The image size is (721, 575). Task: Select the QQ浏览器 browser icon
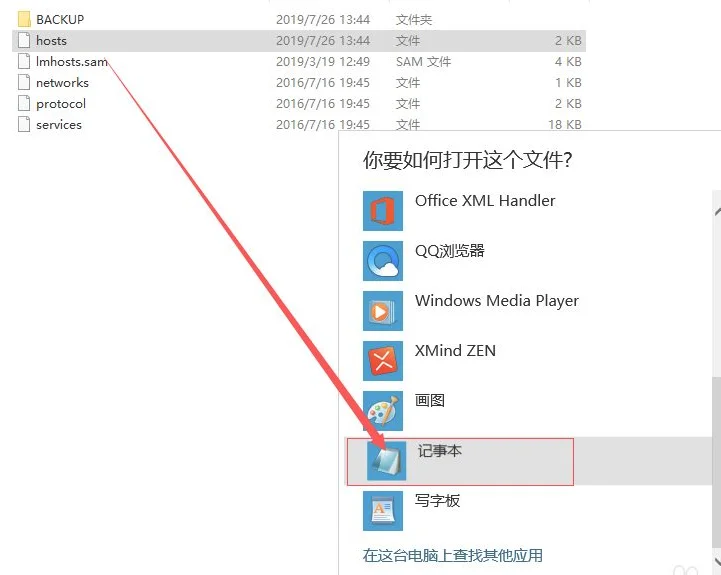(x=383, y=261)
